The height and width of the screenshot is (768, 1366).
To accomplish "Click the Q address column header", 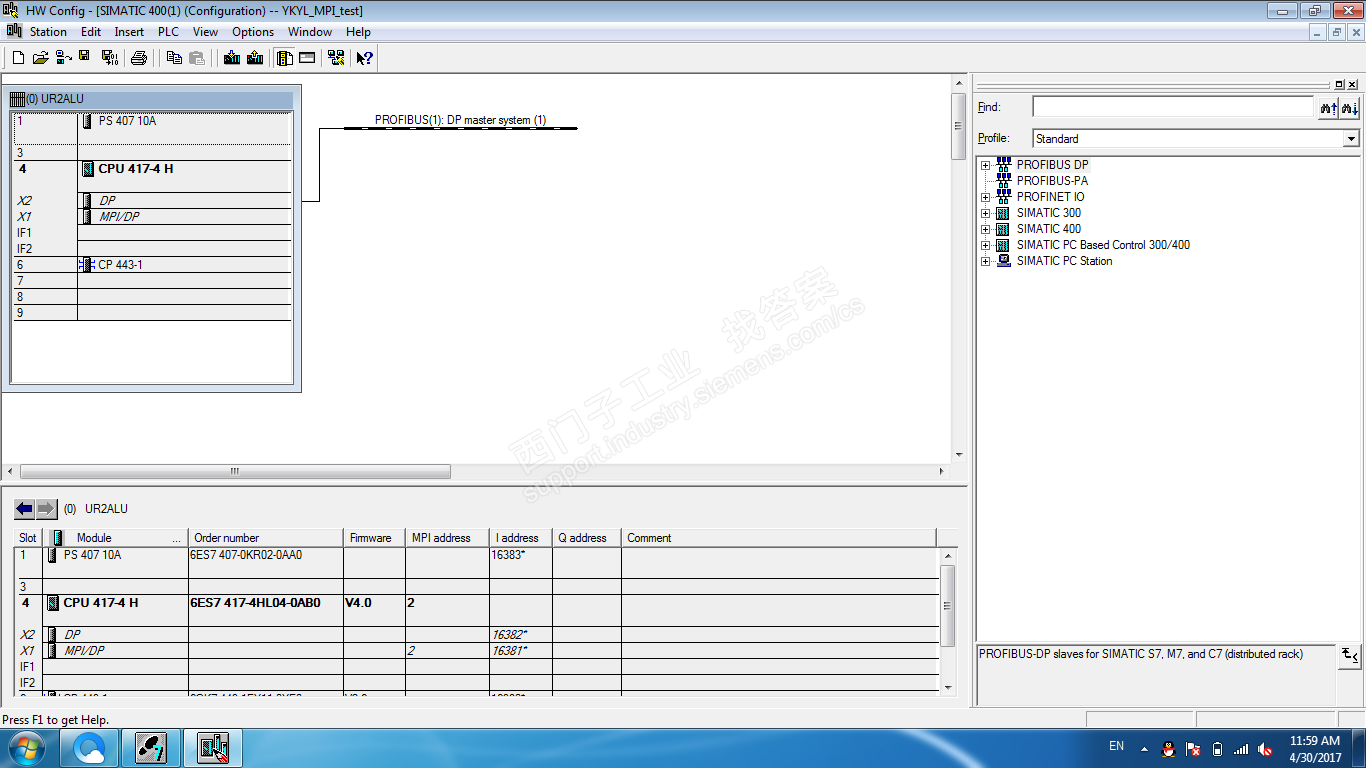I will [587, 538].
